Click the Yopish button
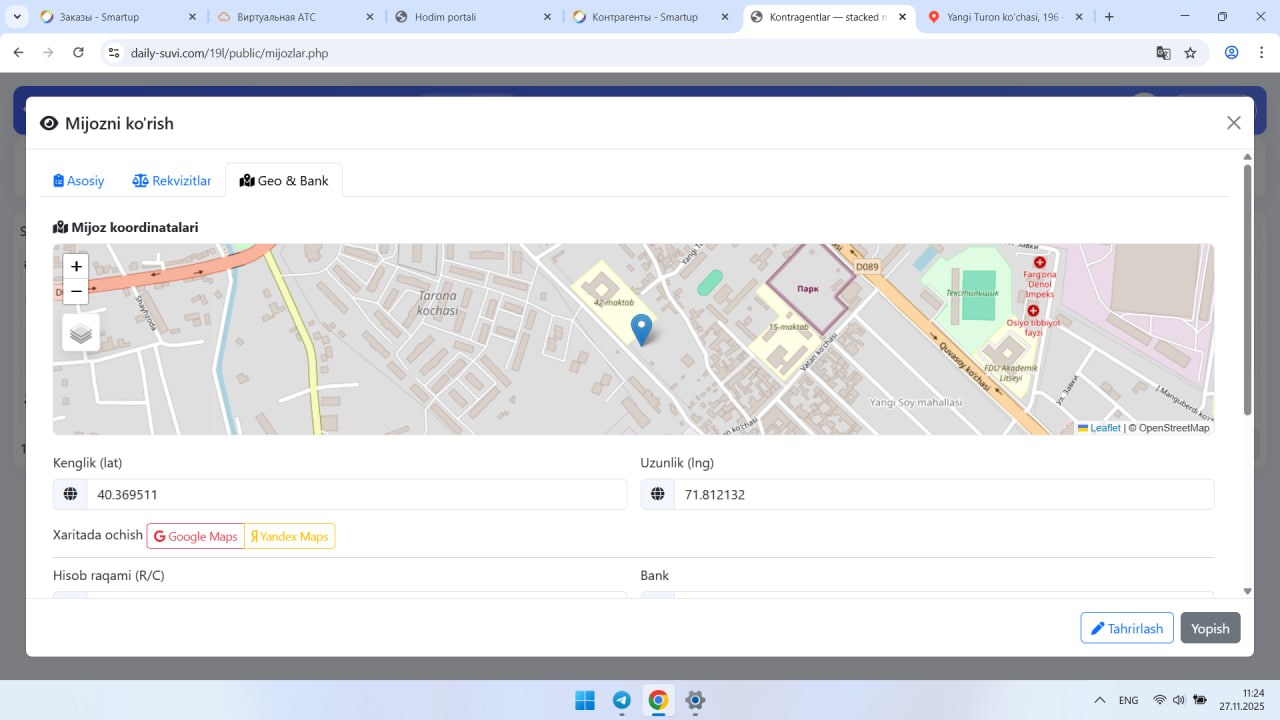This screenshot has width=1280, height=720. pyautogui.click(x=1210, y=628)
